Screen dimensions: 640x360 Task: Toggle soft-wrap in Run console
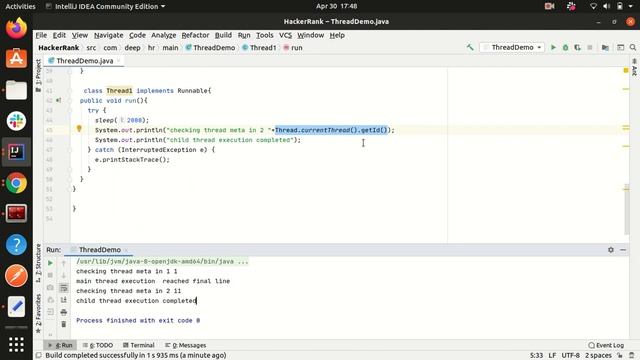click(64, 288)
